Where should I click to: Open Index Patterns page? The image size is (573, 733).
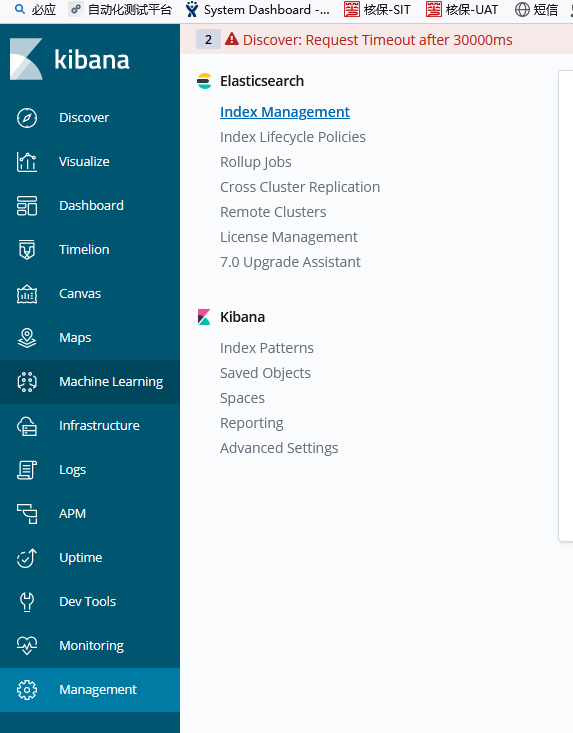coord(267,348)
